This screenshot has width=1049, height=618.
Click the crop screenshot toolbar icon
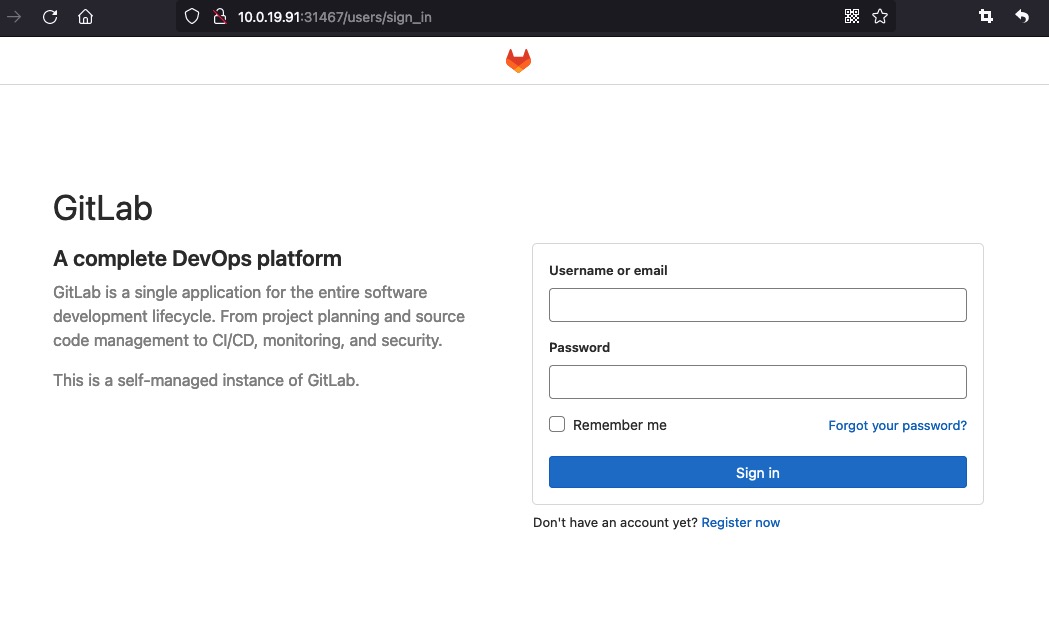coord(985,17)
